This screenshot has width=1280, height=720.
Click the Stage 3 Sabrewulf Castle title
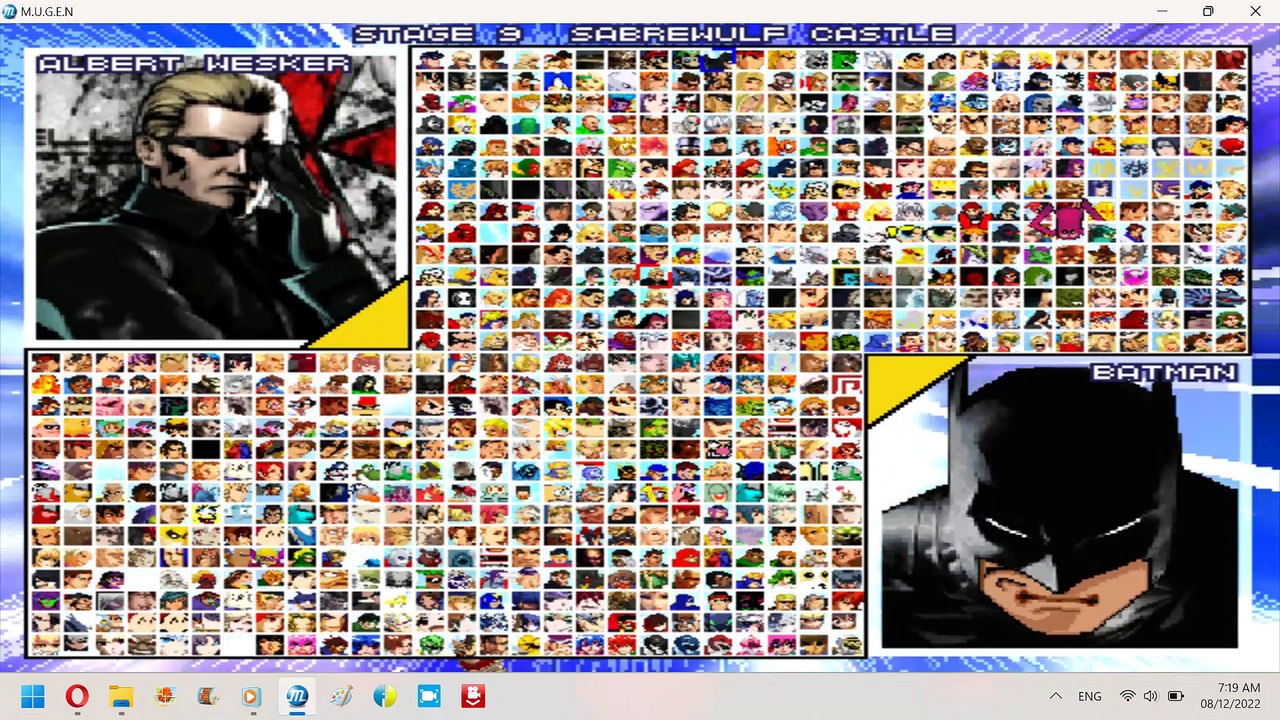coord(654,34)
